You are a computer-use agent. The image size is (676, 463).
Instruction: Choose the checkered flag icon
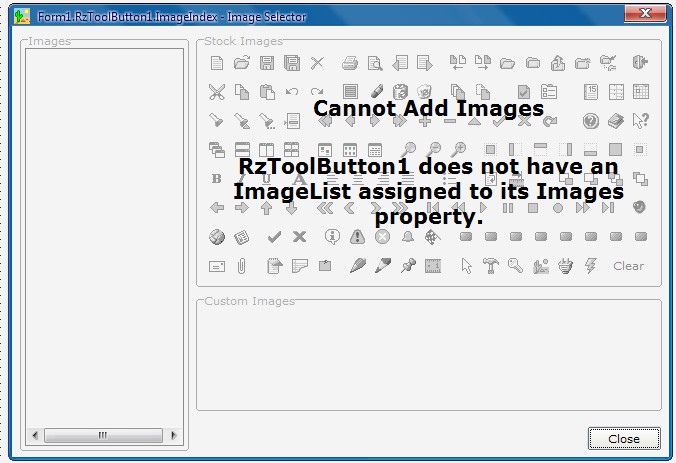[x=432, y=237]
